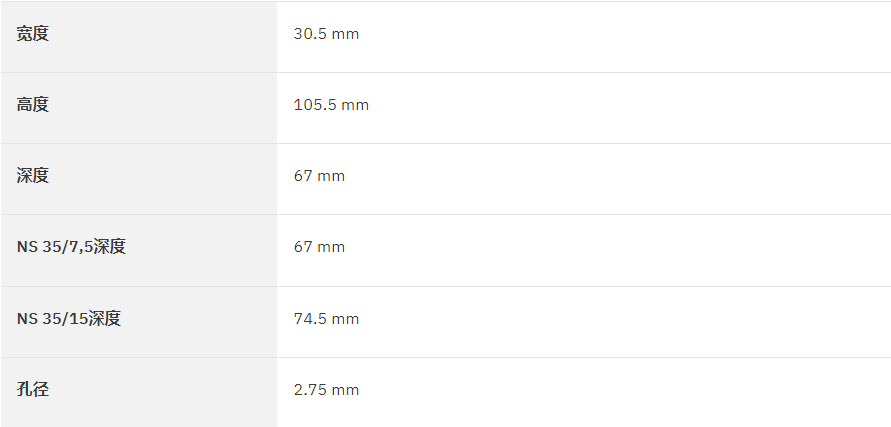Click the mm unit after 2.75
This screenshot has height=427, width=891.
345,390
